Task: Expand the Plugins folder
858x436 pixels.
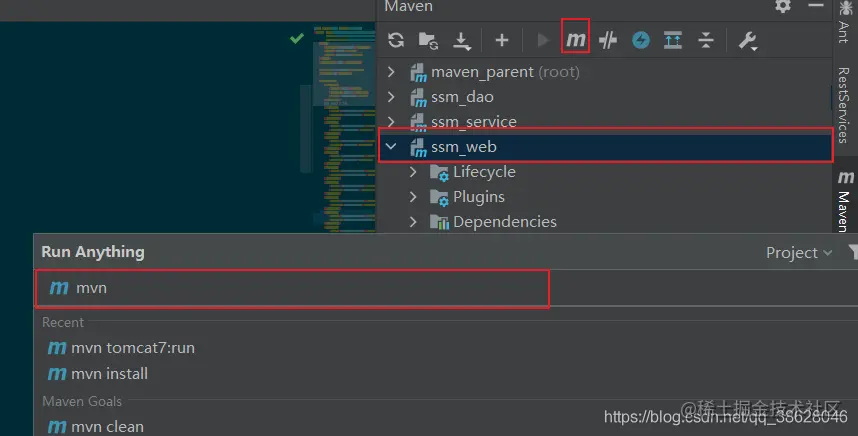Action: click(x=413, y=196)
